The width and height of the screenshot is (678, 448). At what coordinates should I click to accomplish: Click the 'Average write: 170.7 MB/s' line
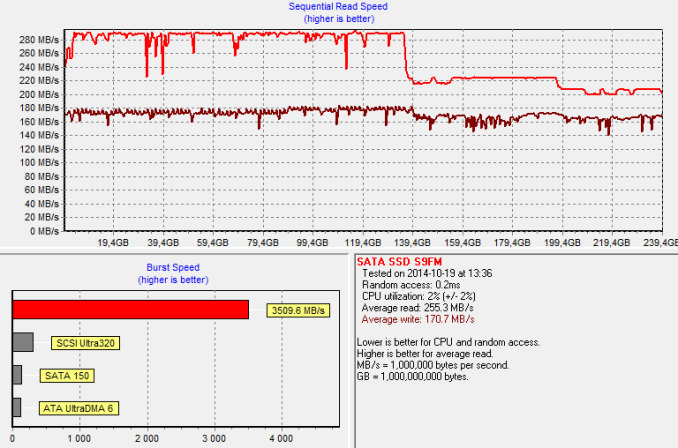(418, 320)
